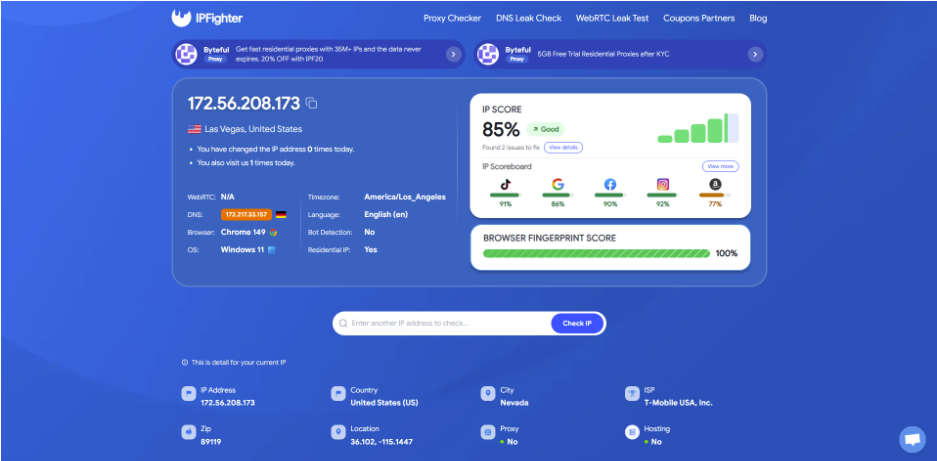Click the Browser Fingerprint Score progress bar
The width and height of the screenshot is (937, 461).
pos(596,254)
